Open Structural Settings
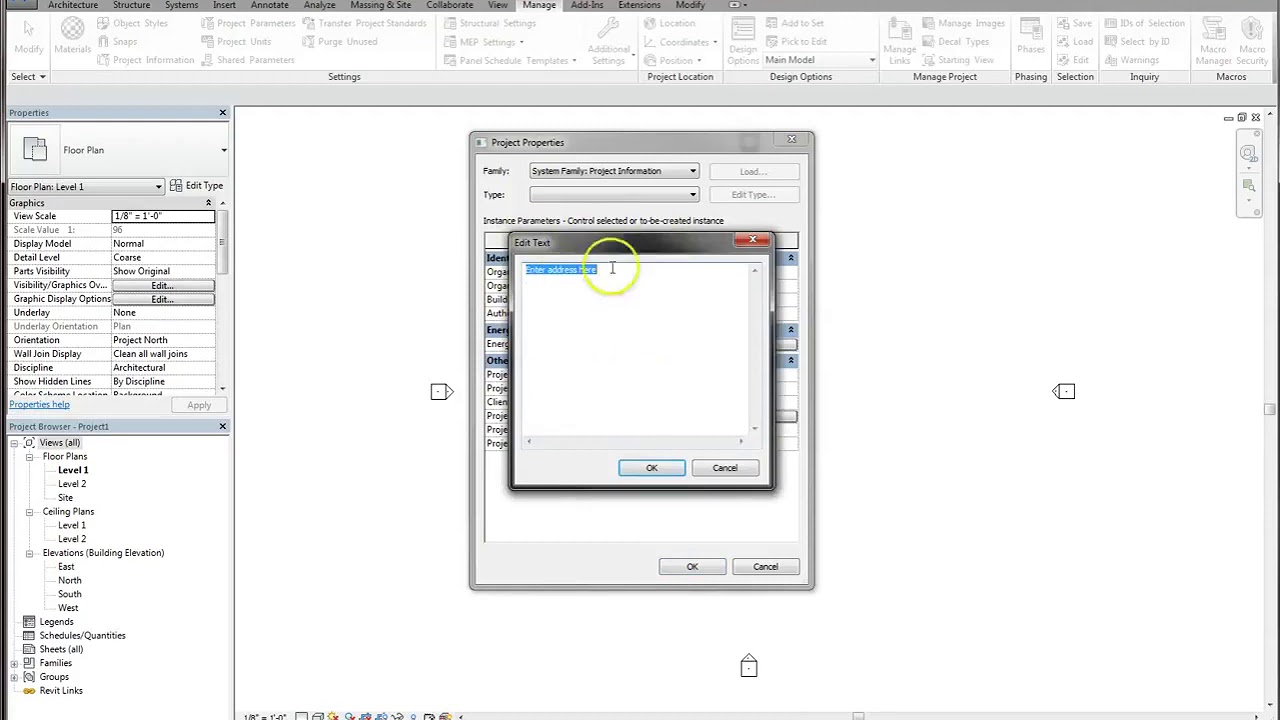Screen dimensions: 1280x720 point(490,23)
